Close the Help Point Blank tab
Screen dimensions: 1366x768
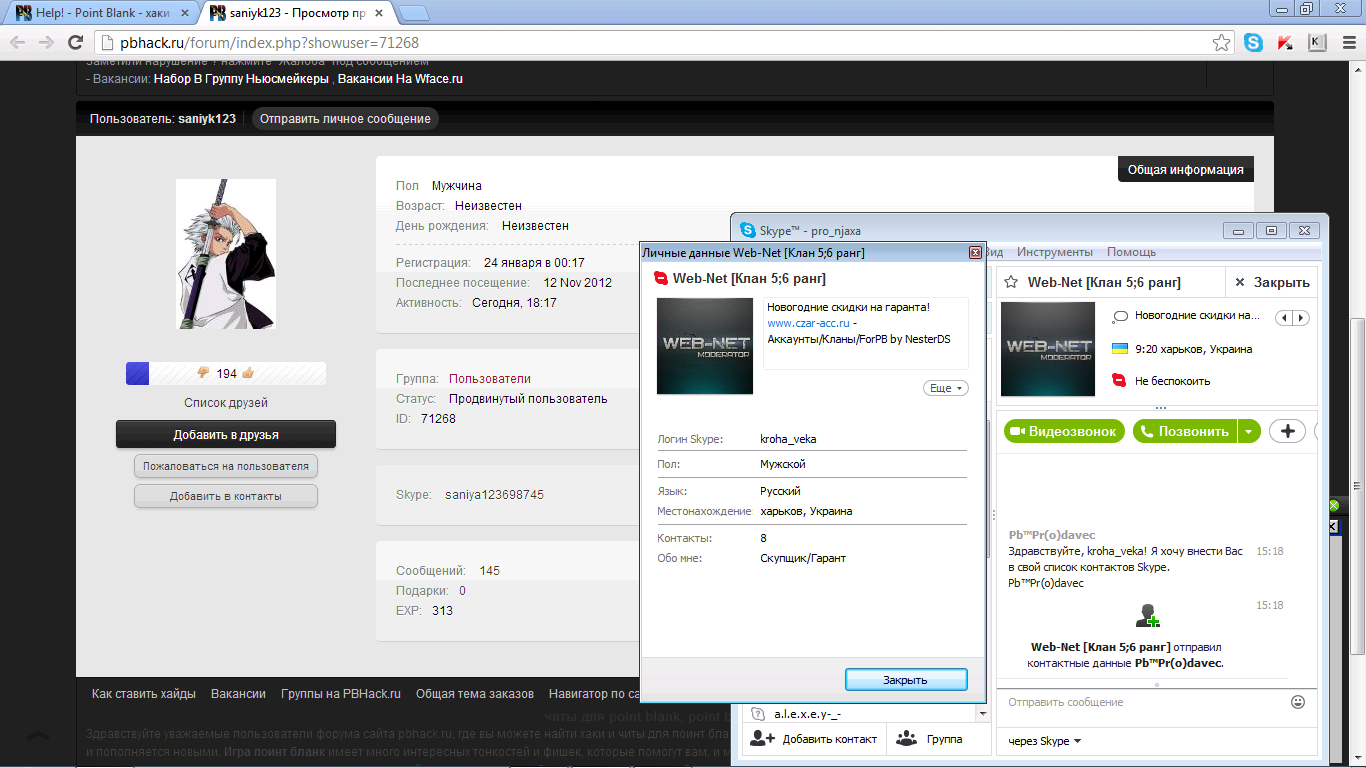coord(185,14)
